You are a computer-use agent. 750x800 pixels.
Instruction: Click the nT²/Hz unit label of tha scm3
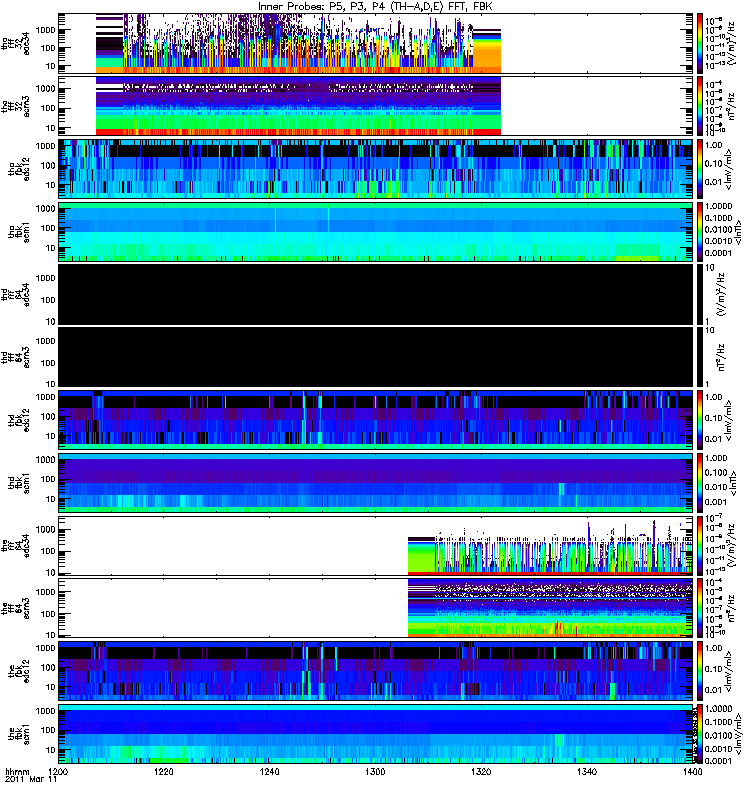(732, 106)
